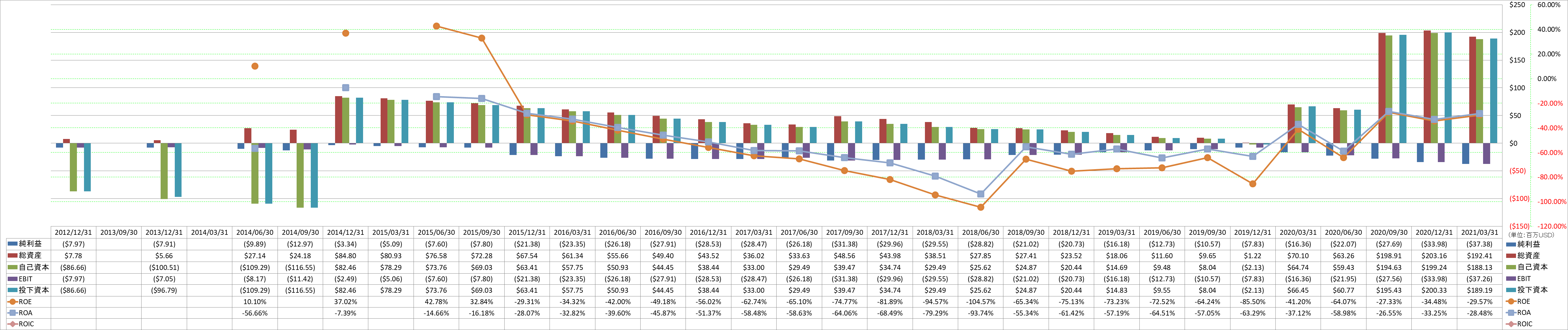This screenshot has width=1568, height=330.
Task: Click the $84.80 total assets cell
Action: (x=345, y=255)
